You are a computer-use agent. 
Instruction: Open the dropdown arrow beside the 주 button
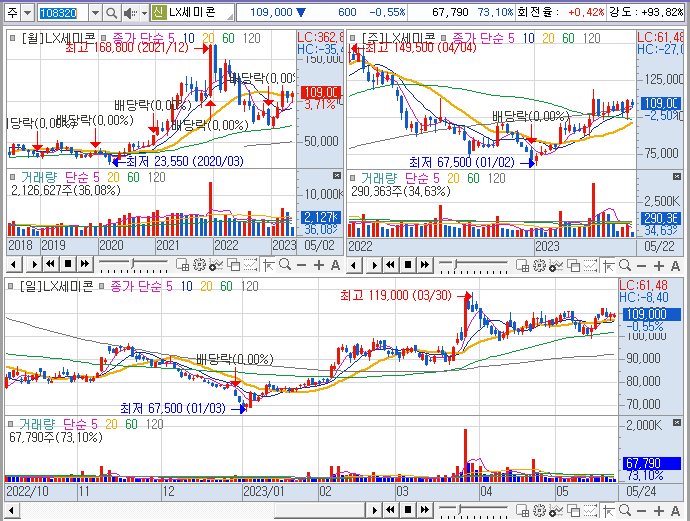point(27,13)
